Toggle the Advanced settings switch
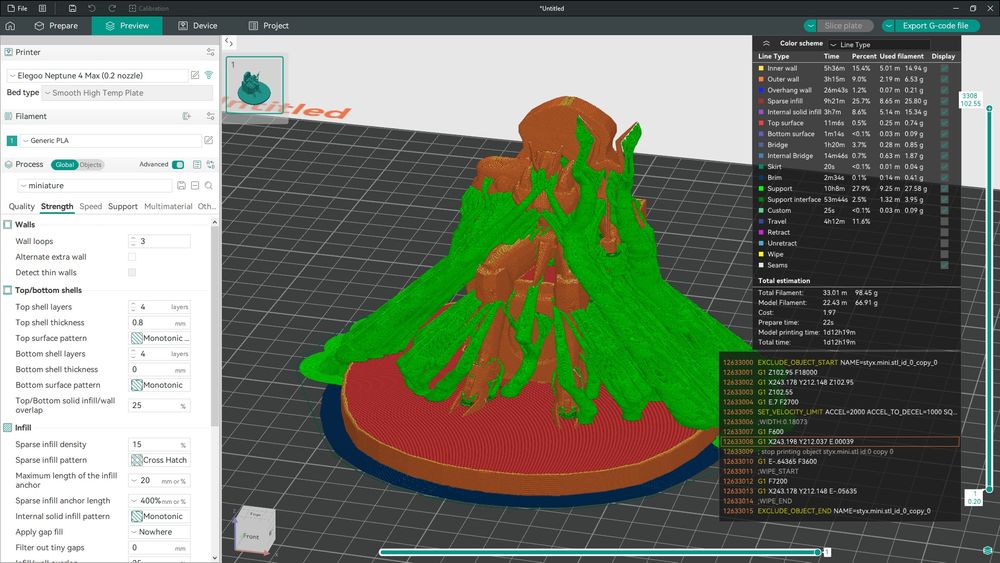The image size is (1000, 563). click(178, 165)
